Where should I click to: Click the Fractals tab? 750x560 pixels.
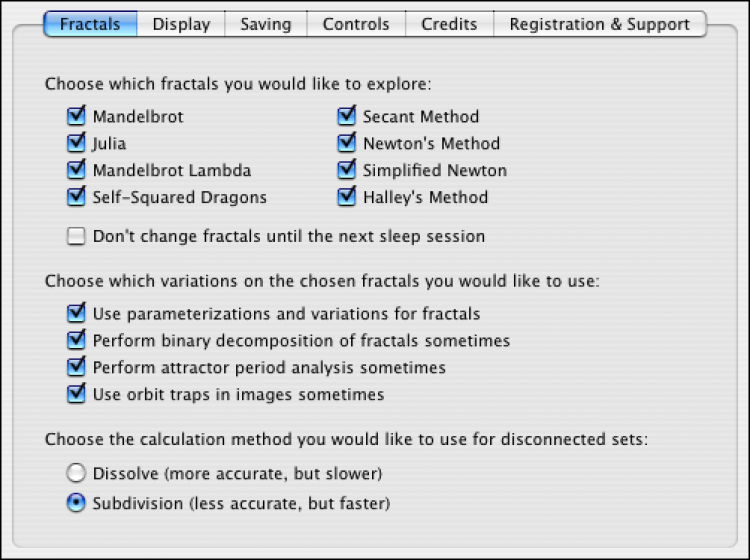pos(90,24)
